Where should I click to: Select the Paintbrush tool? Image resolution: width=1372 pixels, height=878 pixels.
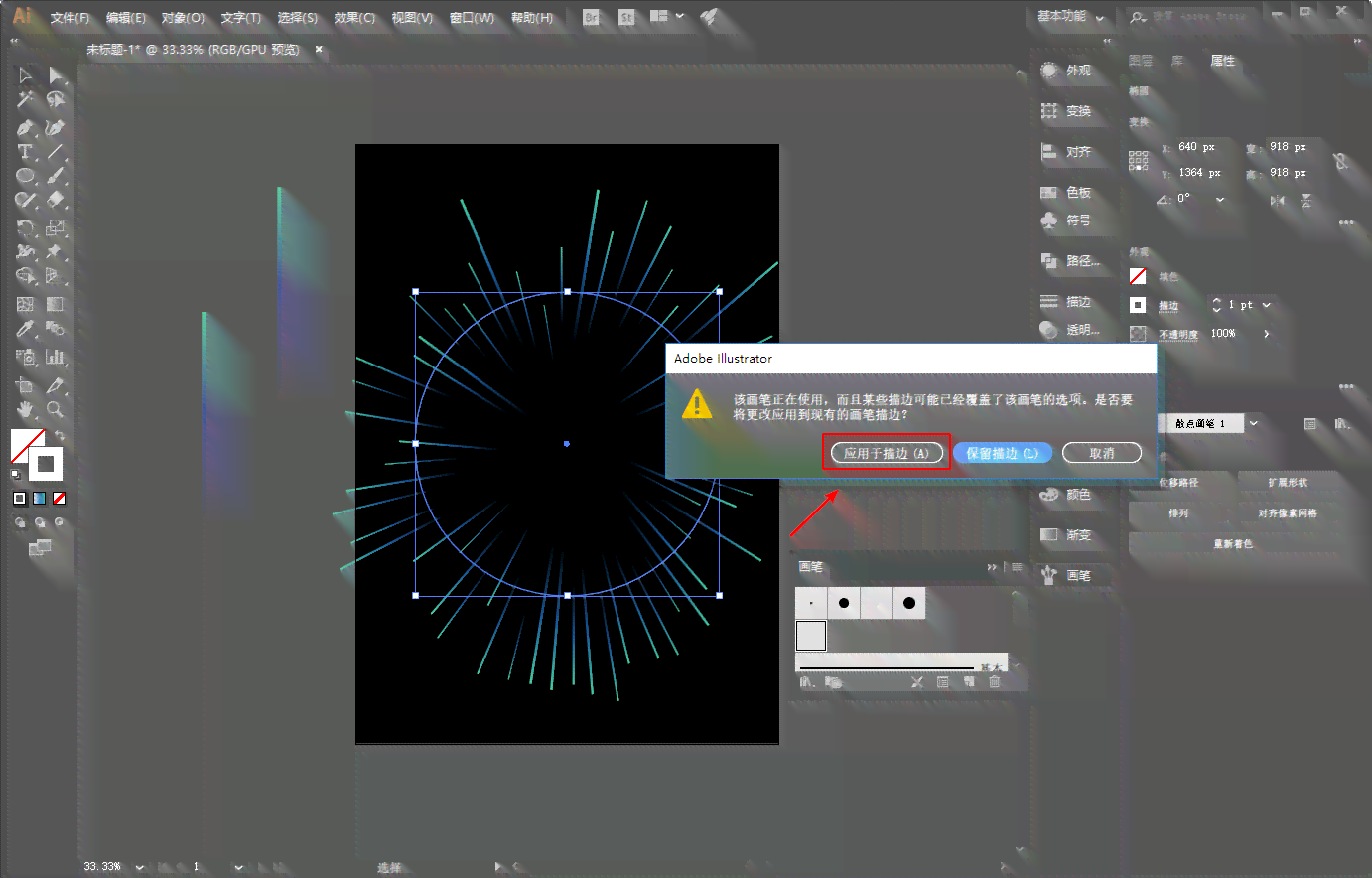point(57,177)
